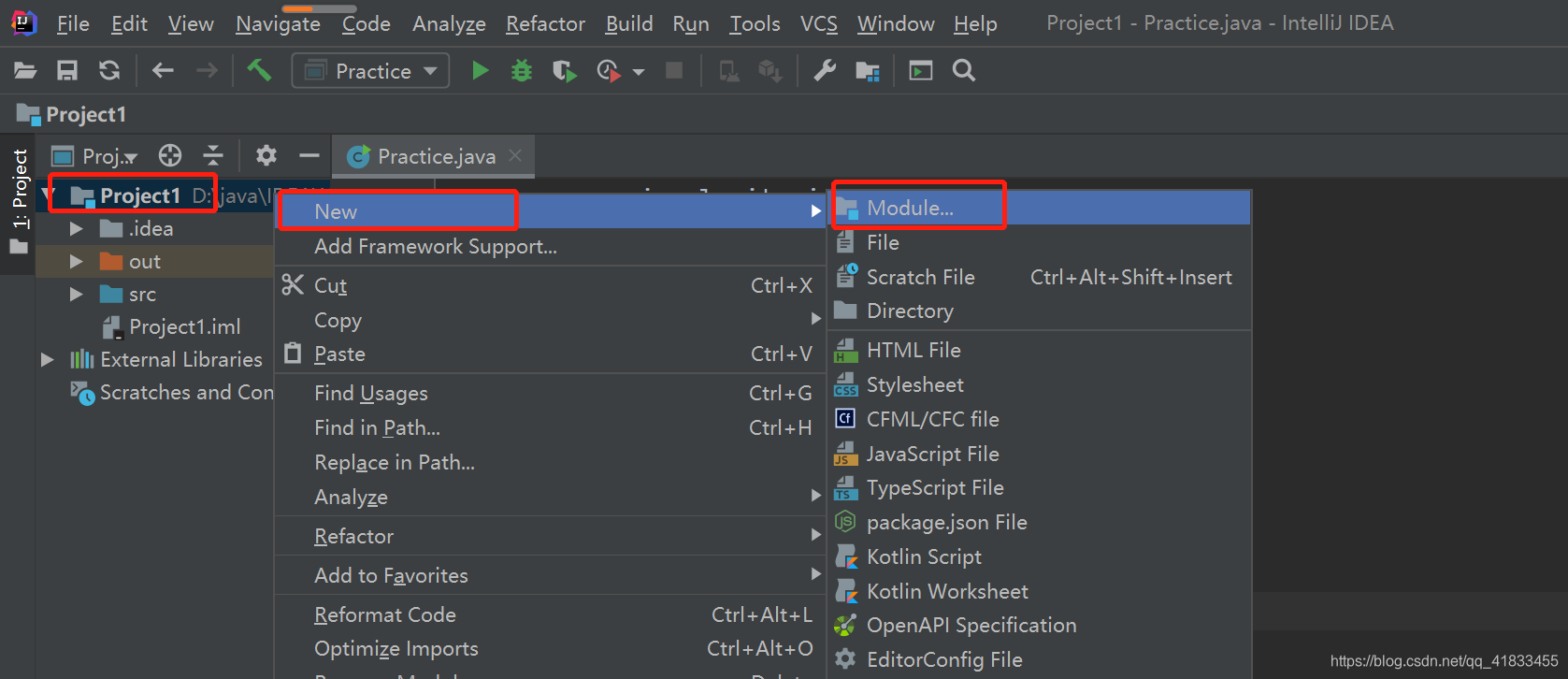Open the Refactor menu in menu bar

(x=545, y=23)
